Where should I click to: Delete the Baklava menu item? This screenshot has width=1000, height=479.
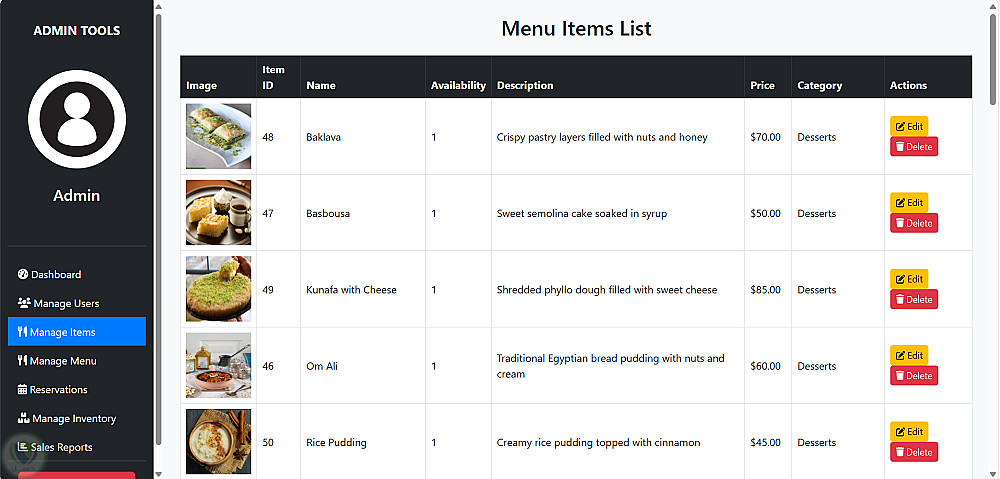point(914,147)
